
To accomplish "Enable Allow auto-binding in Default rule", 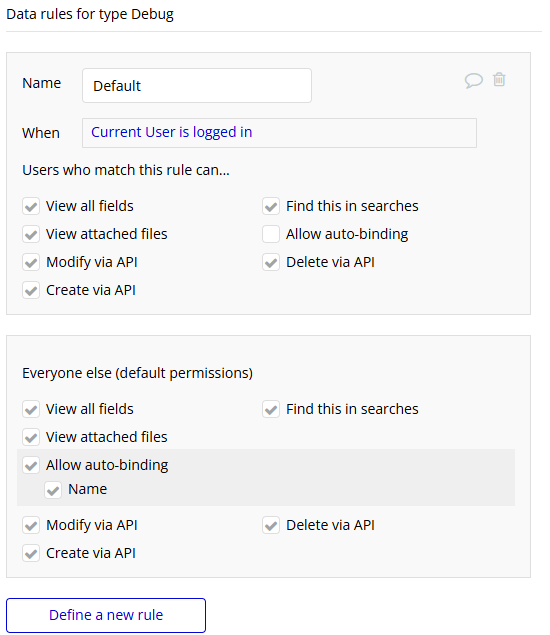I will pyautogui.click(x=271, y=234).
